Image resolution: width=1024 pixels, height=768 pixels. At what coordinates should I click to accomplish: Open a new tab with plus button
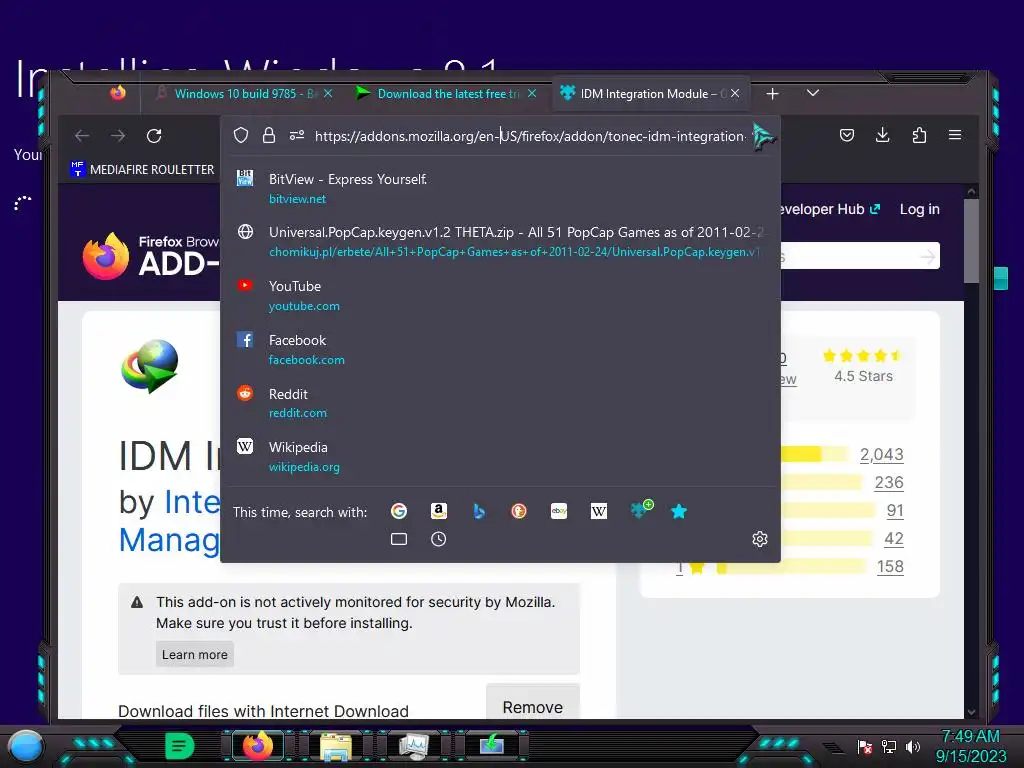tap(773, 94)
